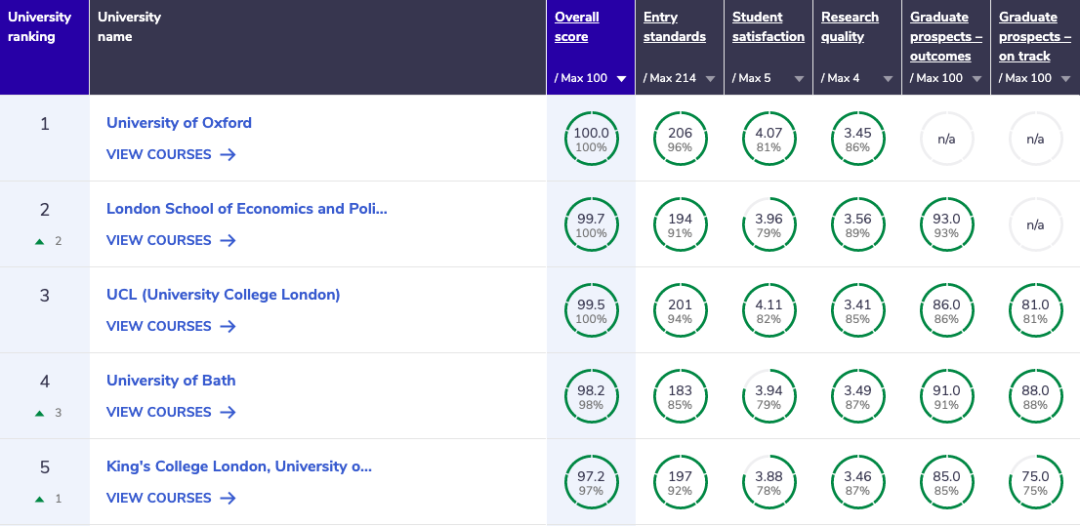Screen dimensions: 1080x526
Task: Select the Overall score column header
Action: (x=577, y=27)
